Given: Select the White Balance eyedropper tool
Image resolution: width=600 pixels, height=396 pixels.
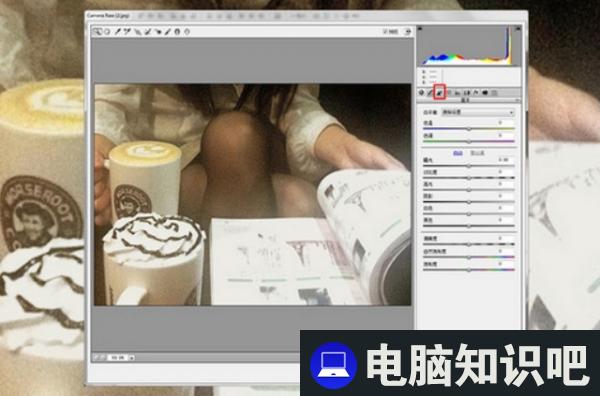Looking at the screenshot, I should pos(118,32).
